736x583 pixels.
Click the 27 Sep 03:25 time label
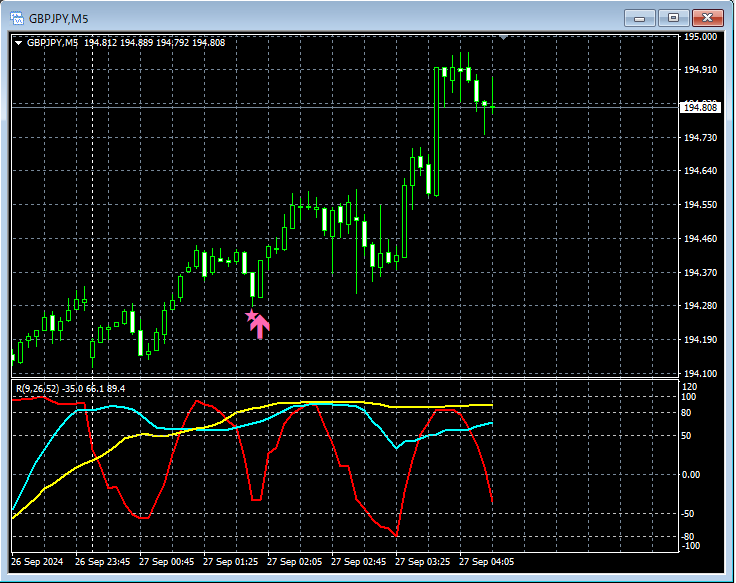pyautogui.click(x=422, y=561)
